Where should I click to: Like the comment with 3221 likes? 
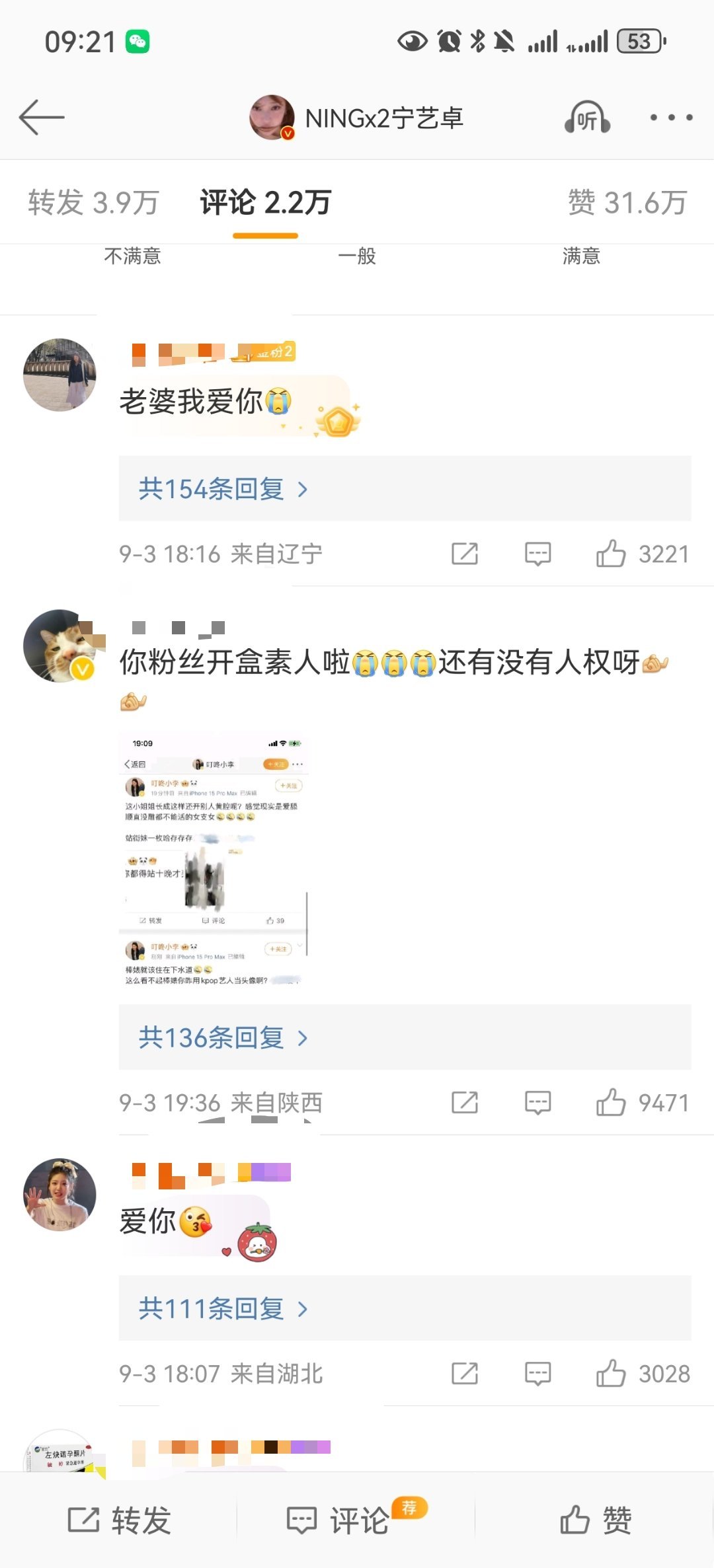pyautogui.click(x=611, y=554)
